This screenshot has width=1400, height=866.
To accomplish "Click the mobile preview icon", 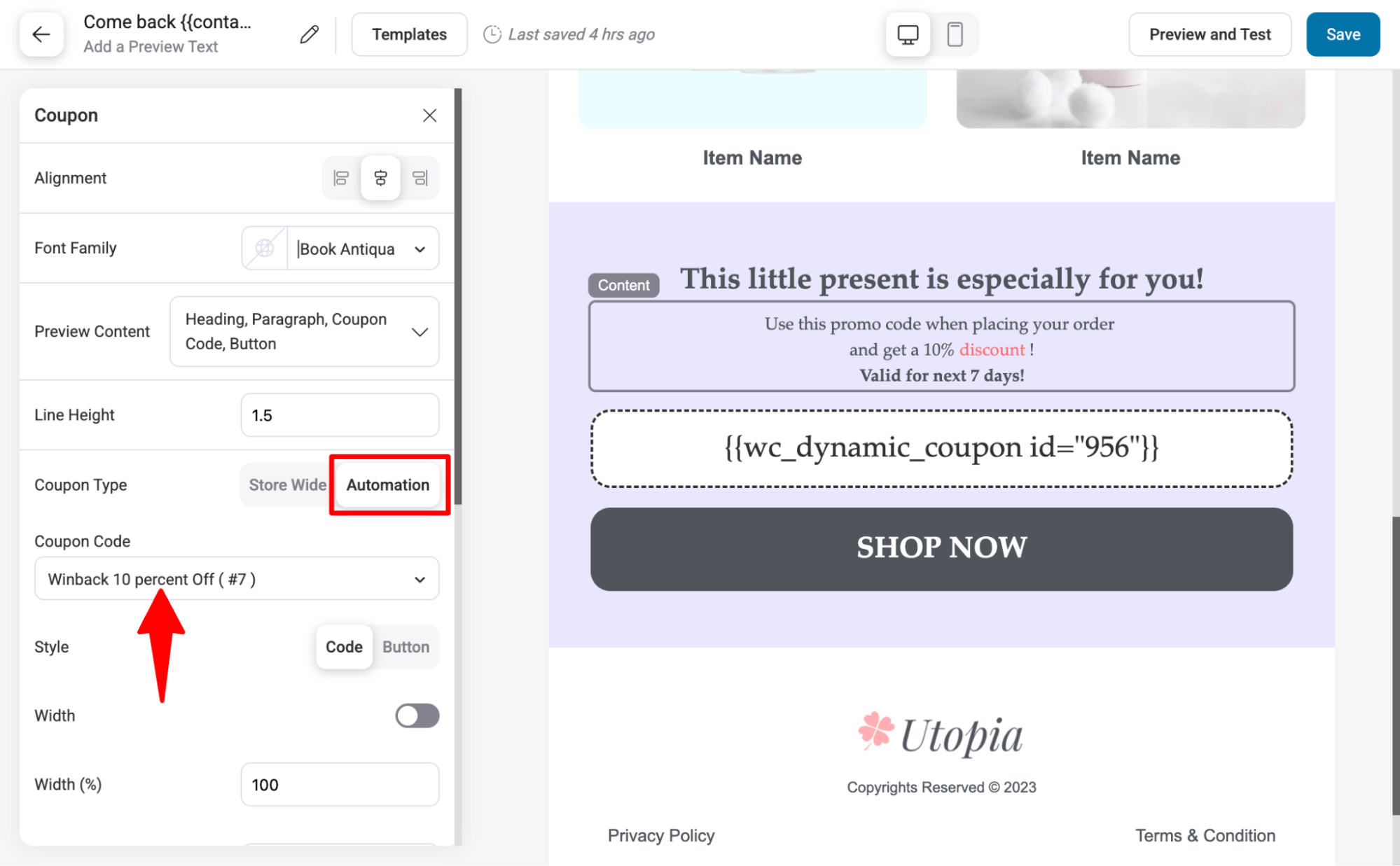I will pyautogui.click(x=955, y=34).
